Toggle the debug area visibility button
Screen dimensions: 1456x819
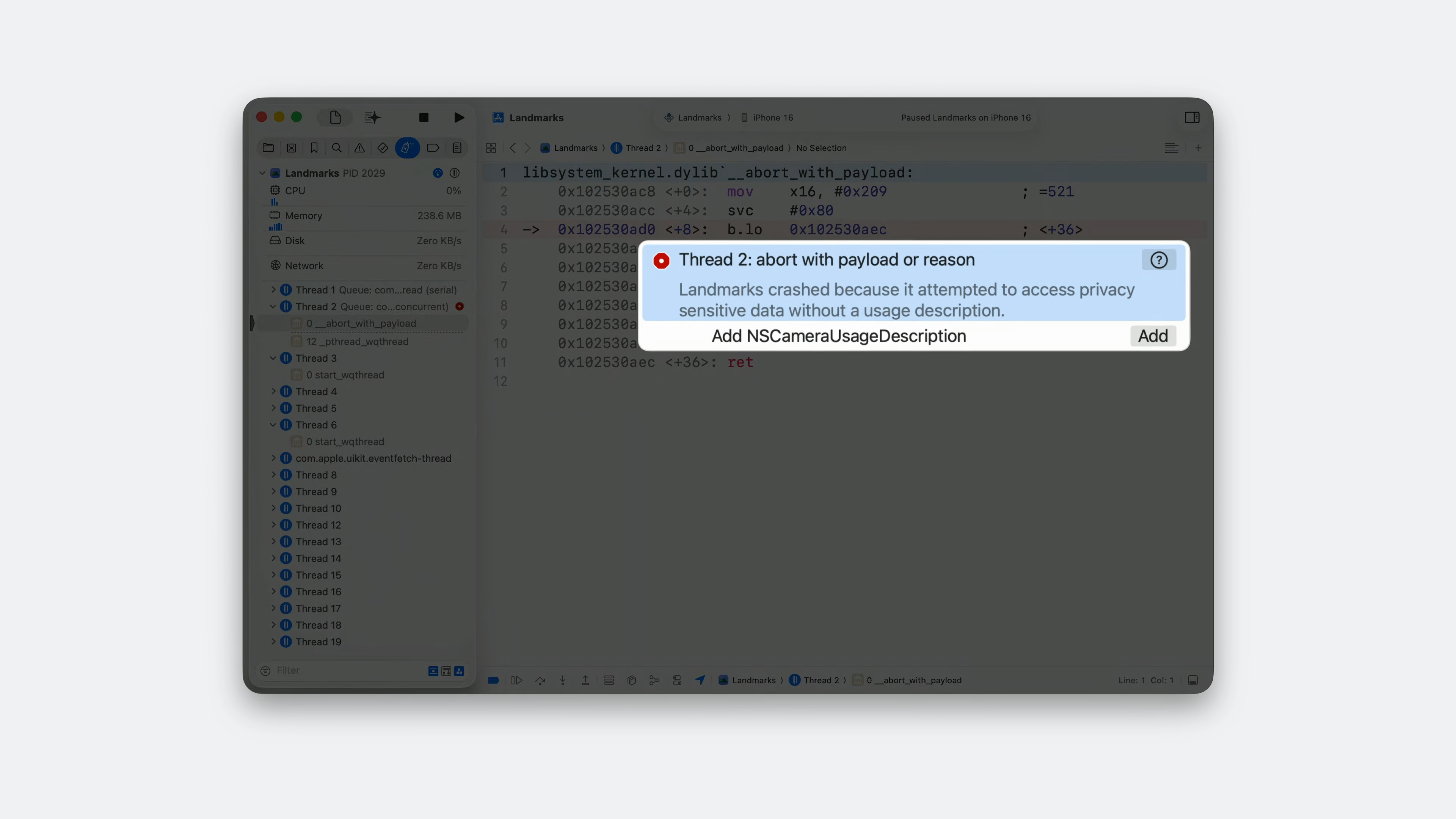pyautogui.click(x=1192, y=681)
